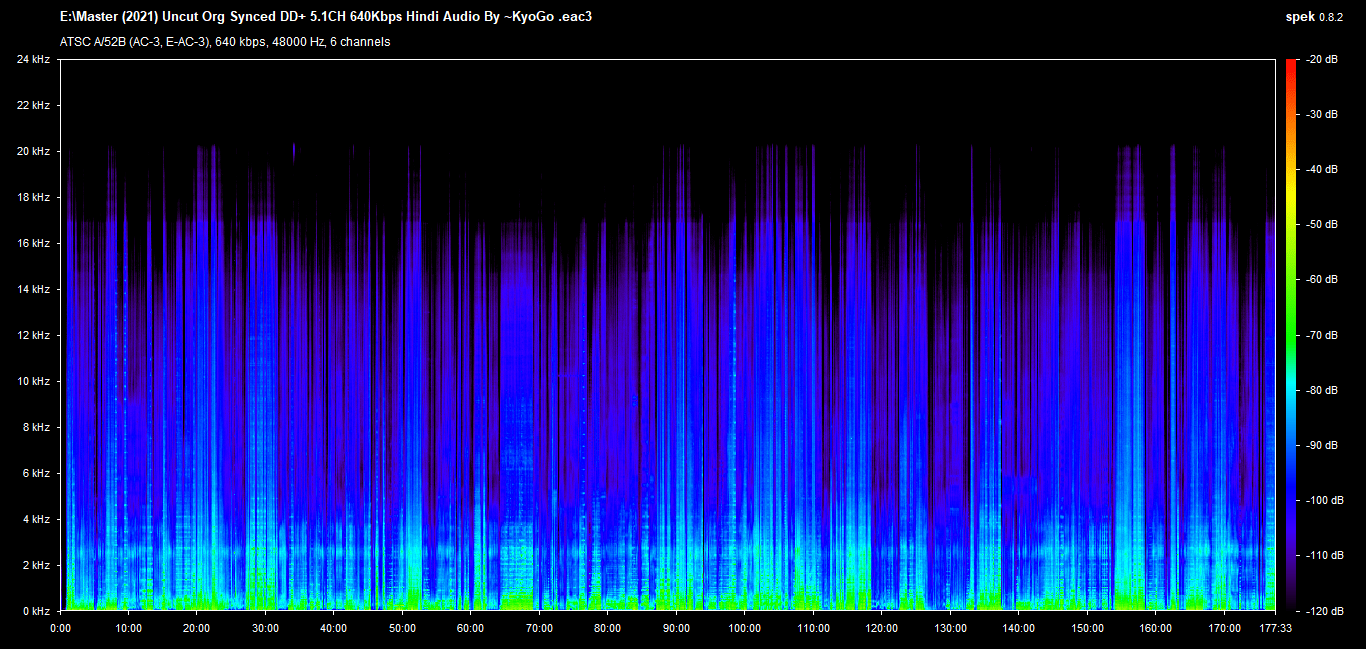Click the 6 kHz frequency axis label

36,474
